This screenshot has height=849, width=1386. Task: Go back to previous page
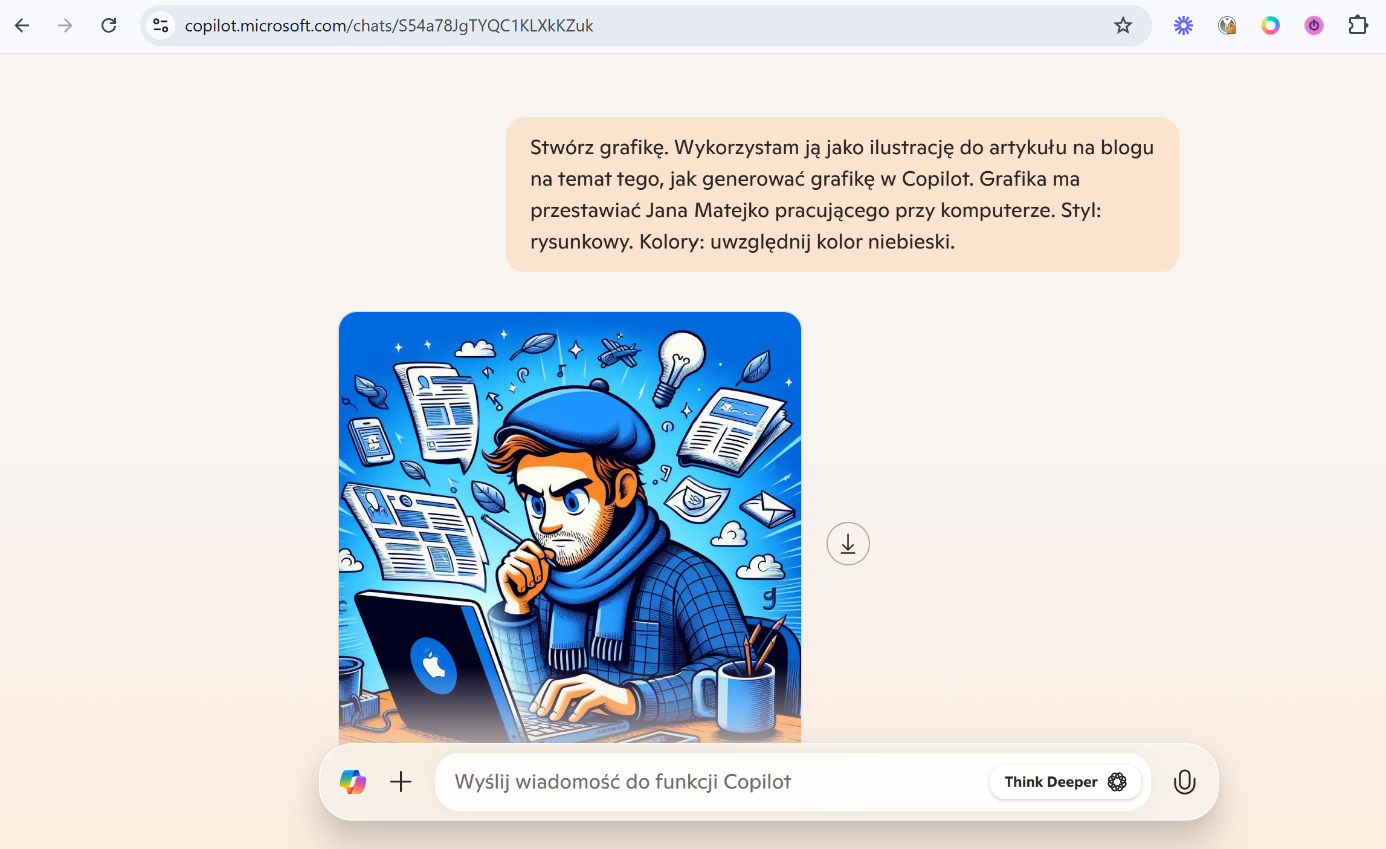(22, 26)
